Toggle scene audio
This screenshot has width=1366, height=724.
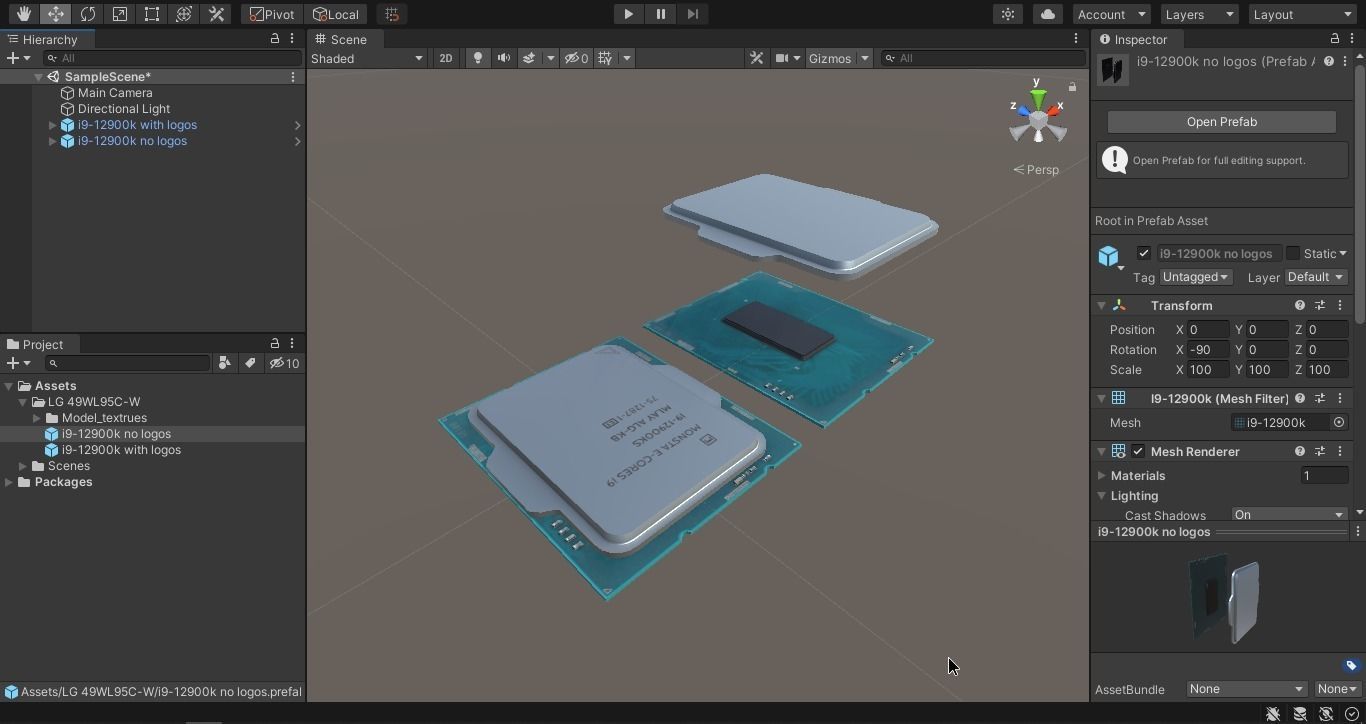[x=504, y=58]
